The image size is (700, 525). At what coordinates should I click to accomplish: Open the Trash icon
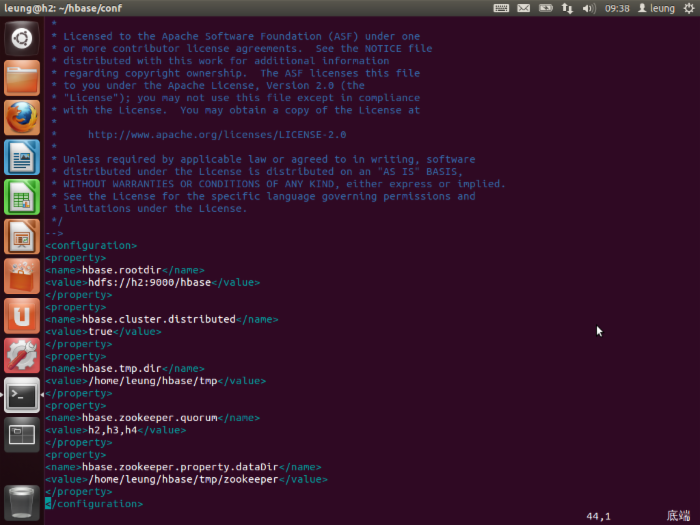pos(21,503)
